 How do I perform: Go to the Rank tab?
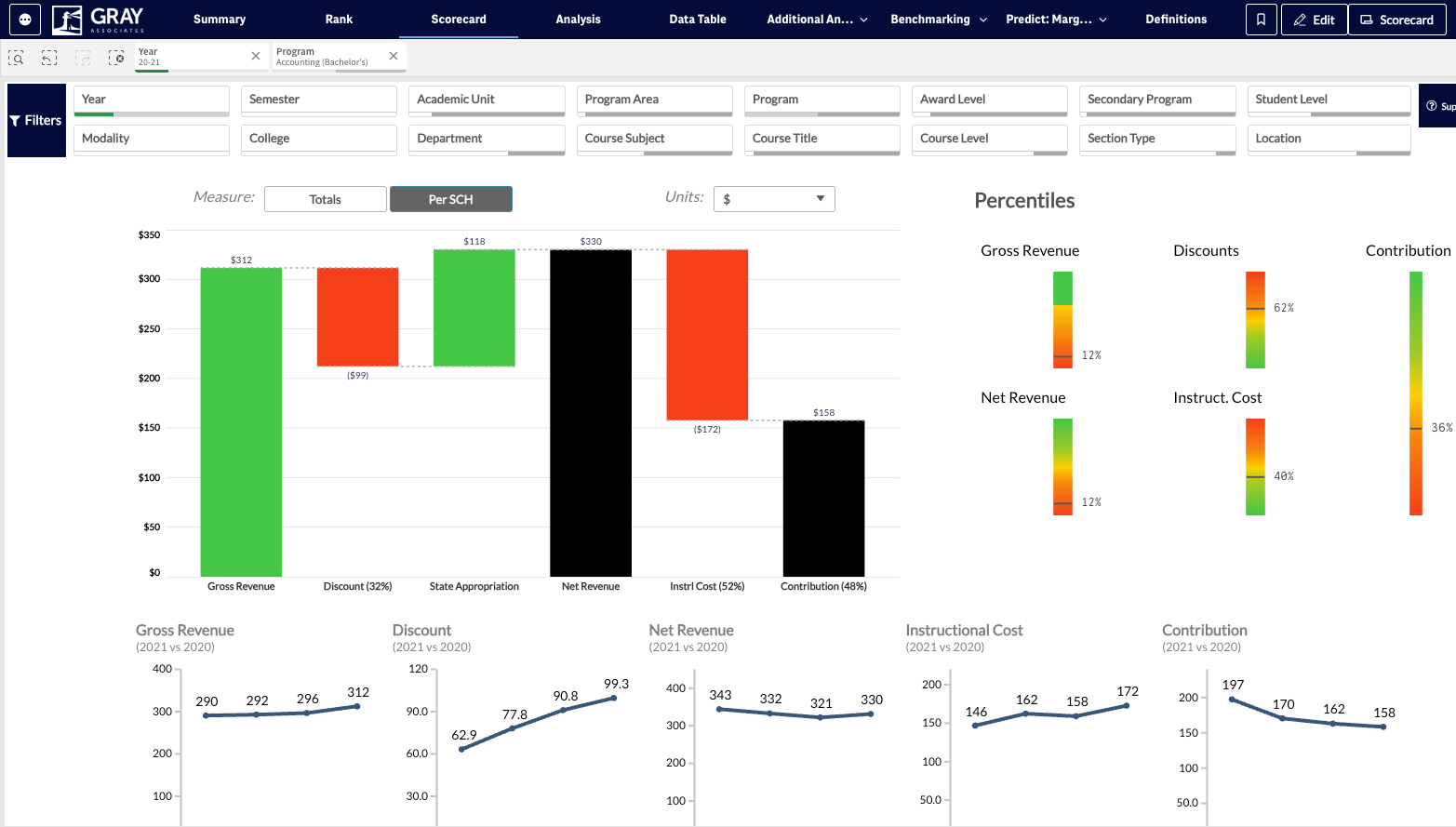point(339,20)
